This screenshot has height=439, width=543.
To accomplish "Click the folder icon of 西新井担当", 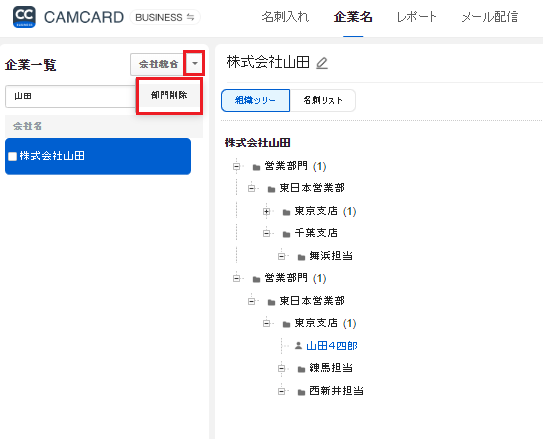I will point(301,392).
